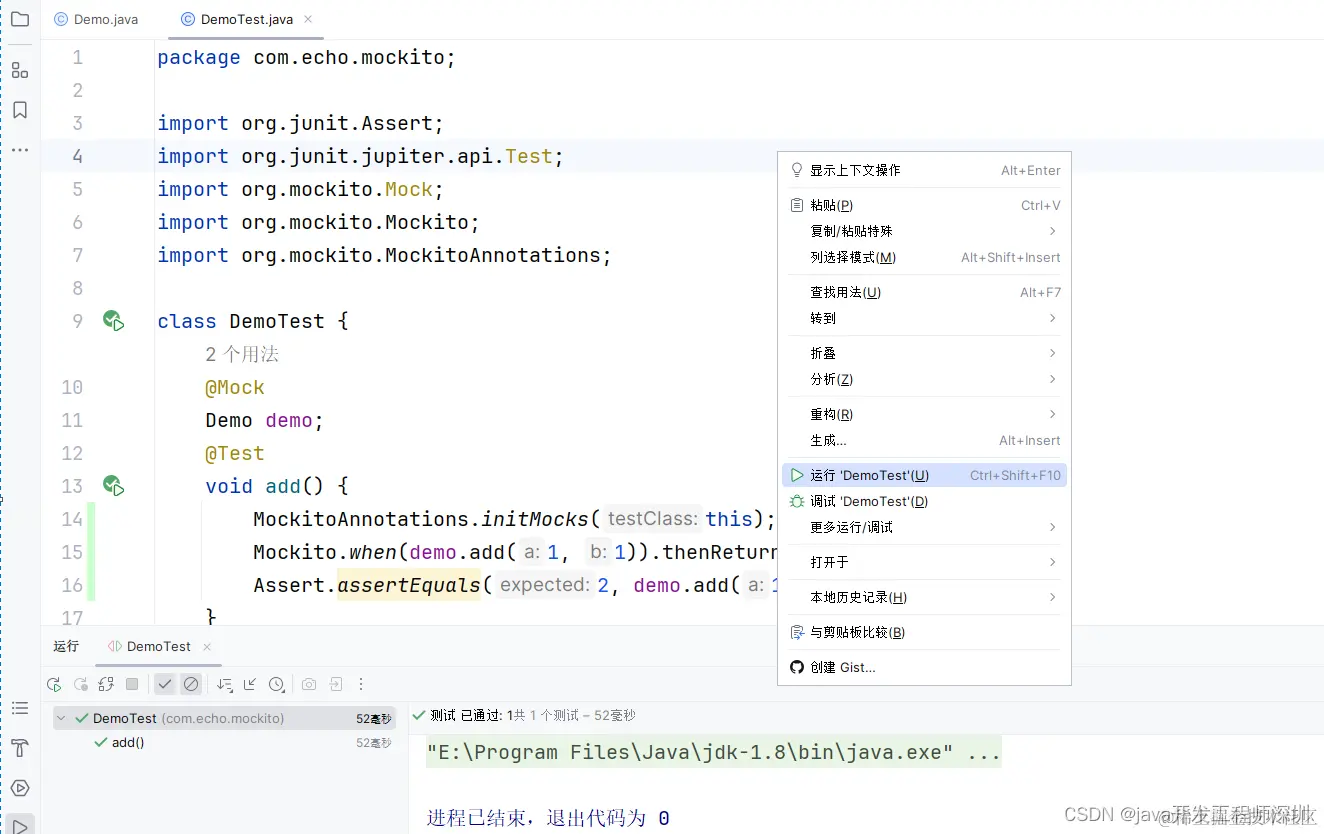
Task: Toggle show ignored tests filter
Action: click(191, 685)
